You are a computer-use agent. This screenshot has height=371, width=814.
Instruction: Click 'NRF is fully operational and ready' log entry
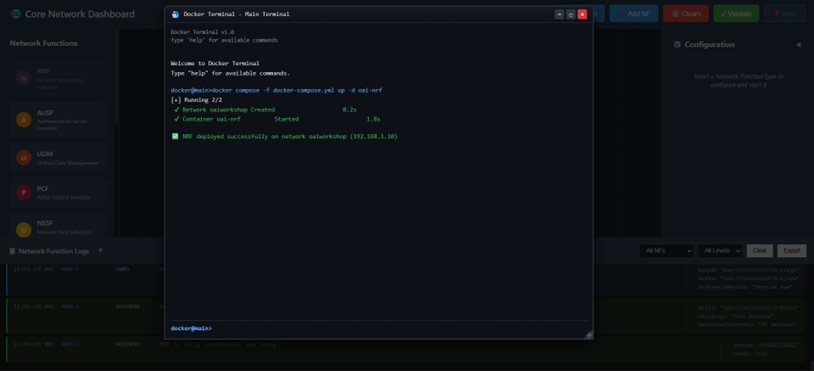click(x=218, y=345)
